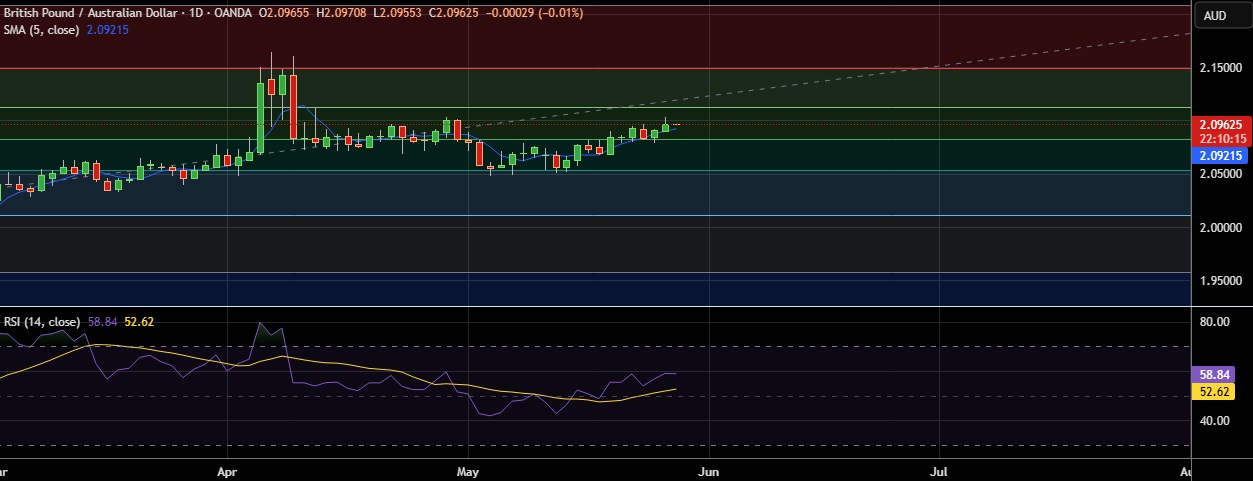Click the 80.00 RSI axis label

[x=1213, y=322]
